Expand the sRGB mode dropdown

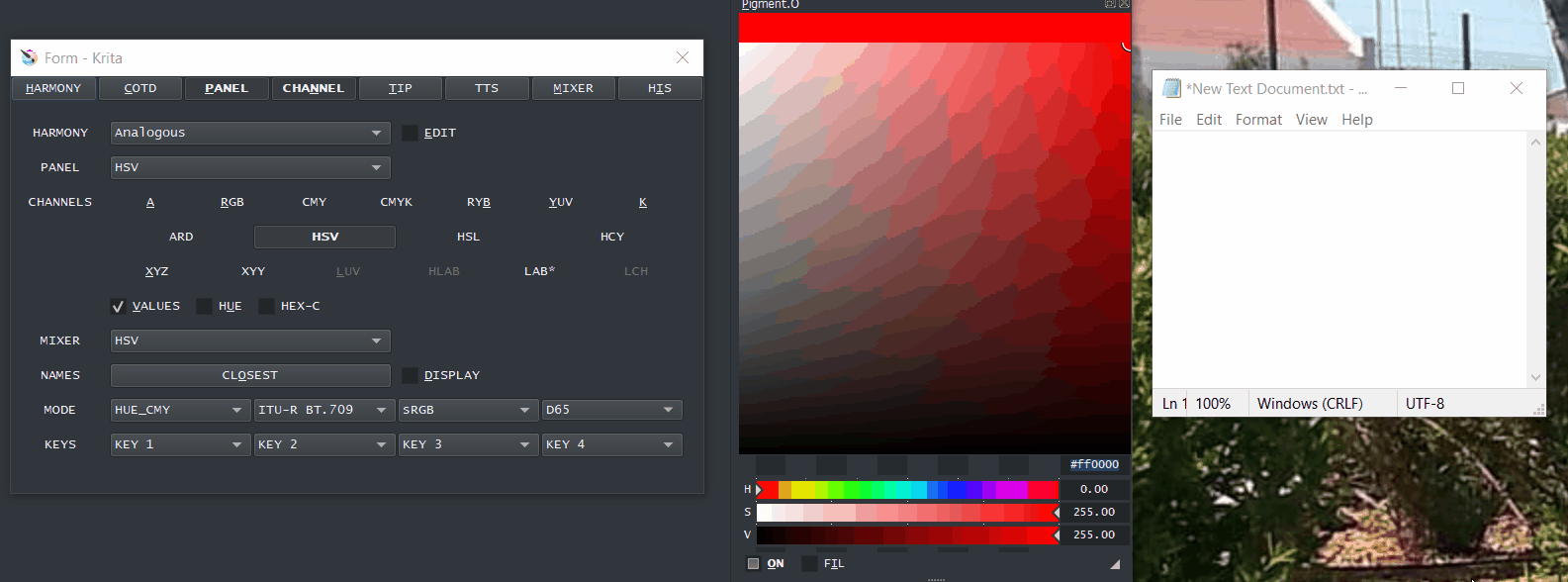pyautogui.click(x=468, y=410)
